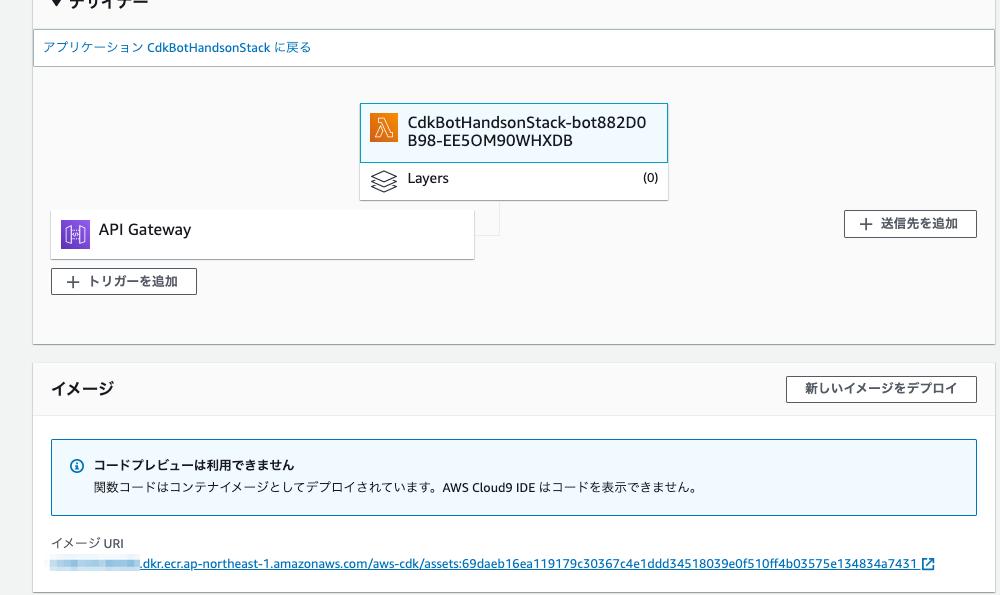
Task: Open the Layers row
Action: click(x=514, y=181)
